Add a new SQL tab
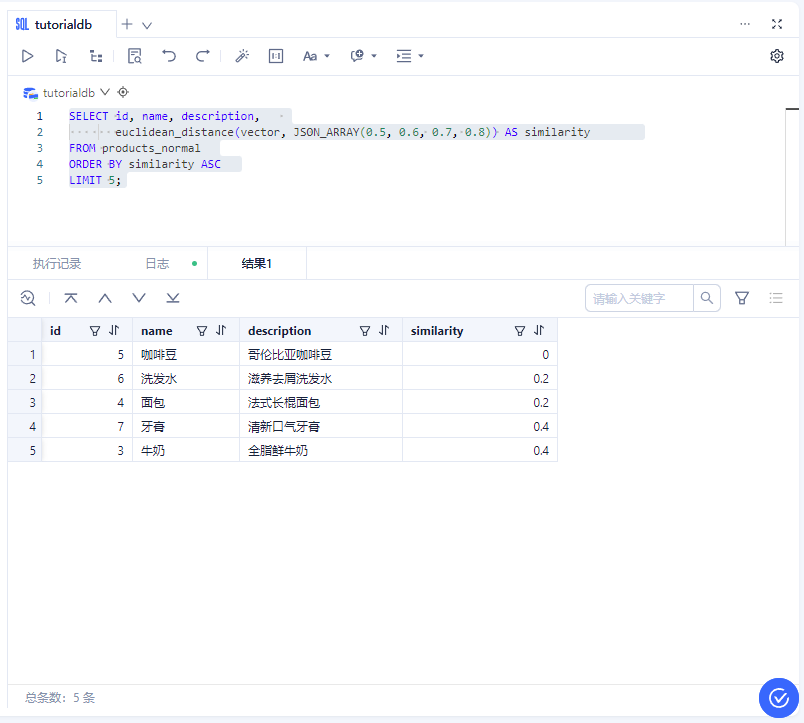Viewport: 804px width, 723px height. [127, 24]
